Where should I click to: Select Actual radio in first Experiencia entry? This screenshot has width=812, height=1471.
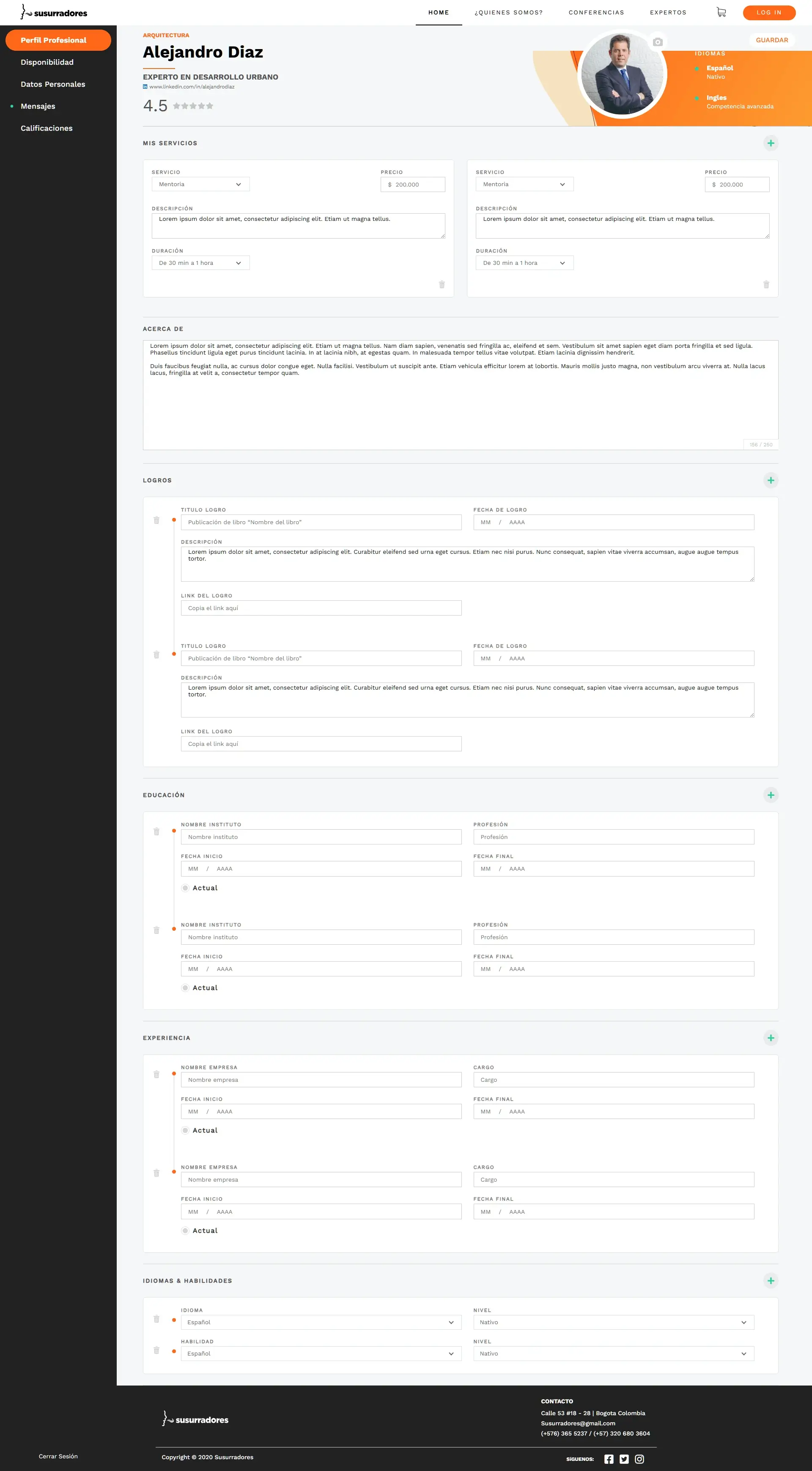185,1131
